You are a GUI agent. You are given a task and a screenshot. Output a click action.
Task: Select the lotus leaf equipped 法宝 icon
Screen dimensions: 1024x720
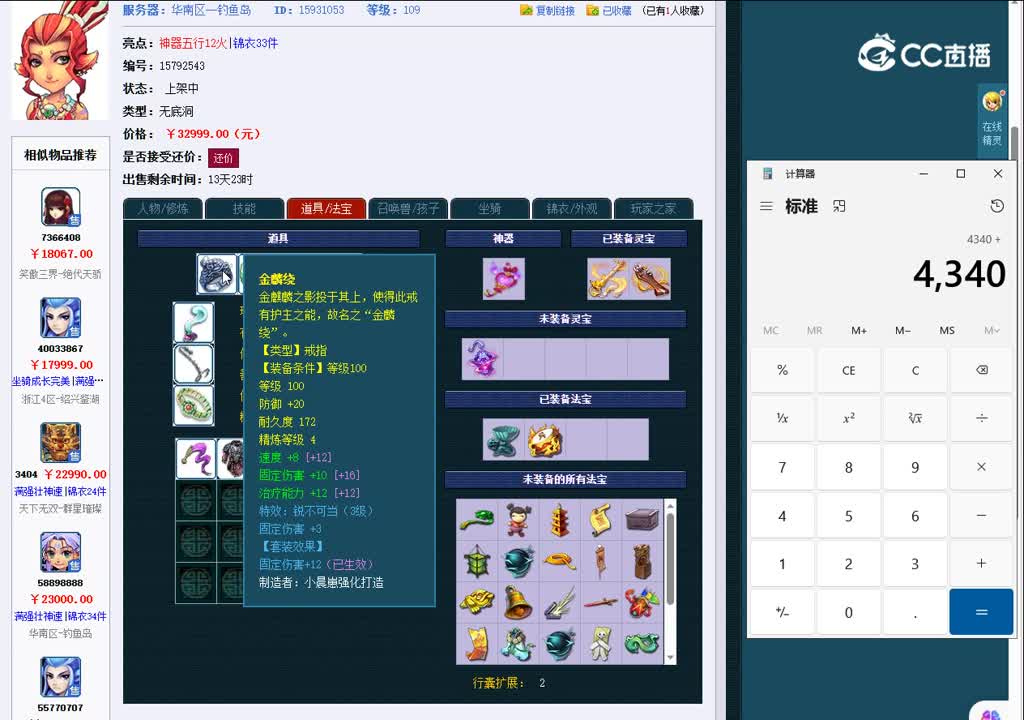click(504, 440)
